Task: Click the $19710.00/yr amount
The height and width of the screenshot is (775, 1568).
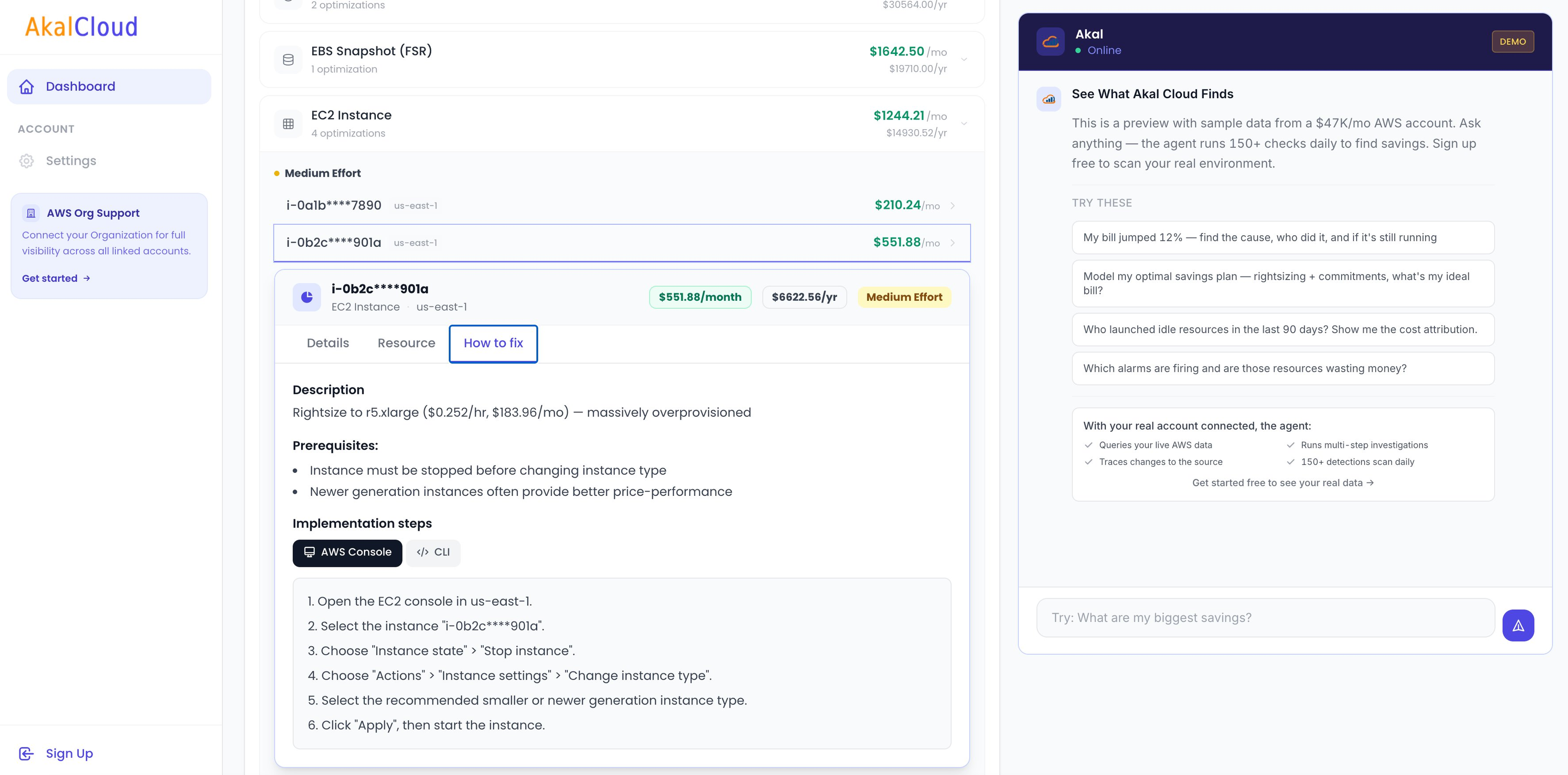Action: point(918,69)
